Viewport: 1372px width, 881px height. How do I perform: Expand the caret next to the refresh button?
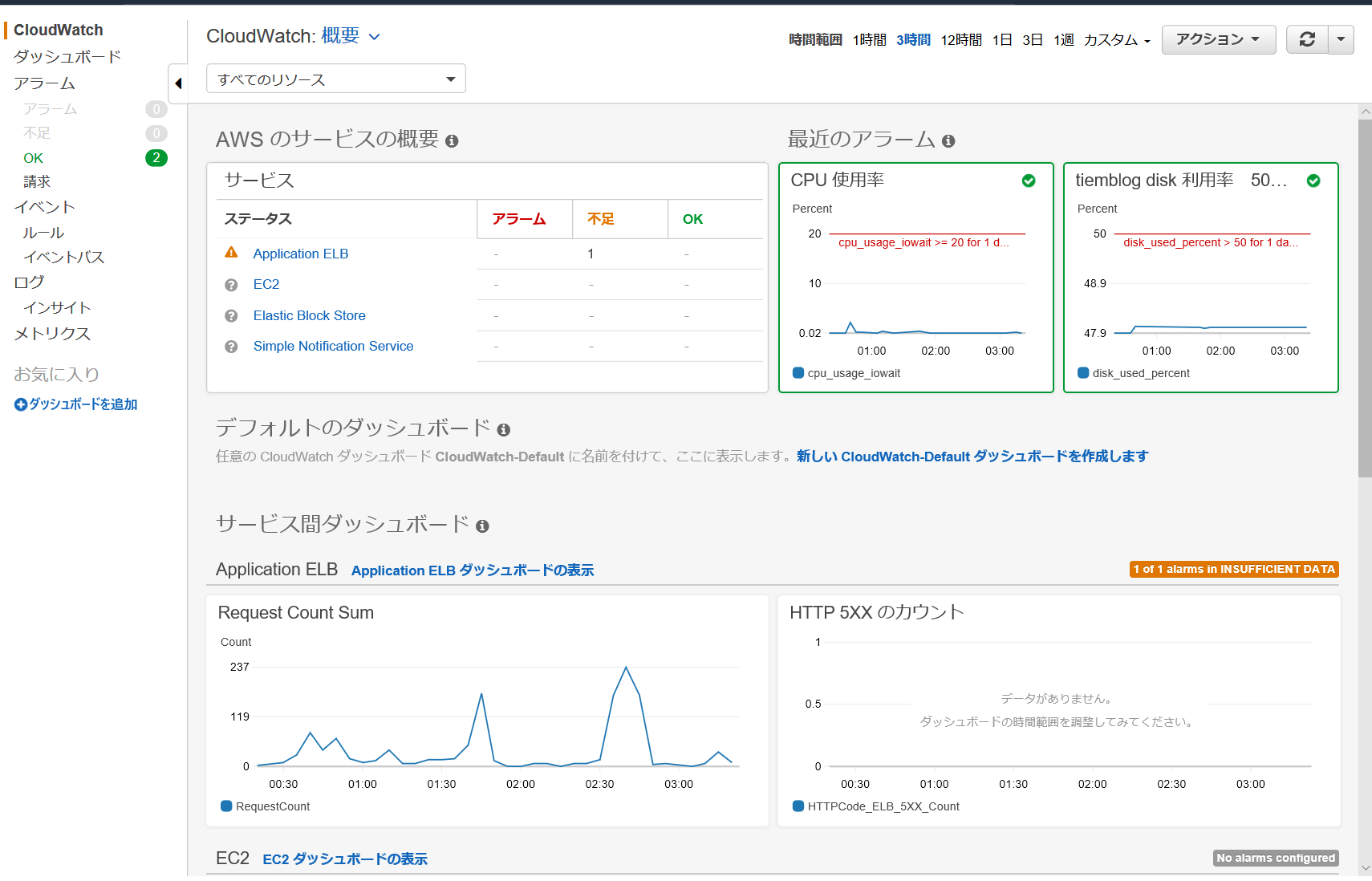pyautogui.click(x=1341, y=39)
